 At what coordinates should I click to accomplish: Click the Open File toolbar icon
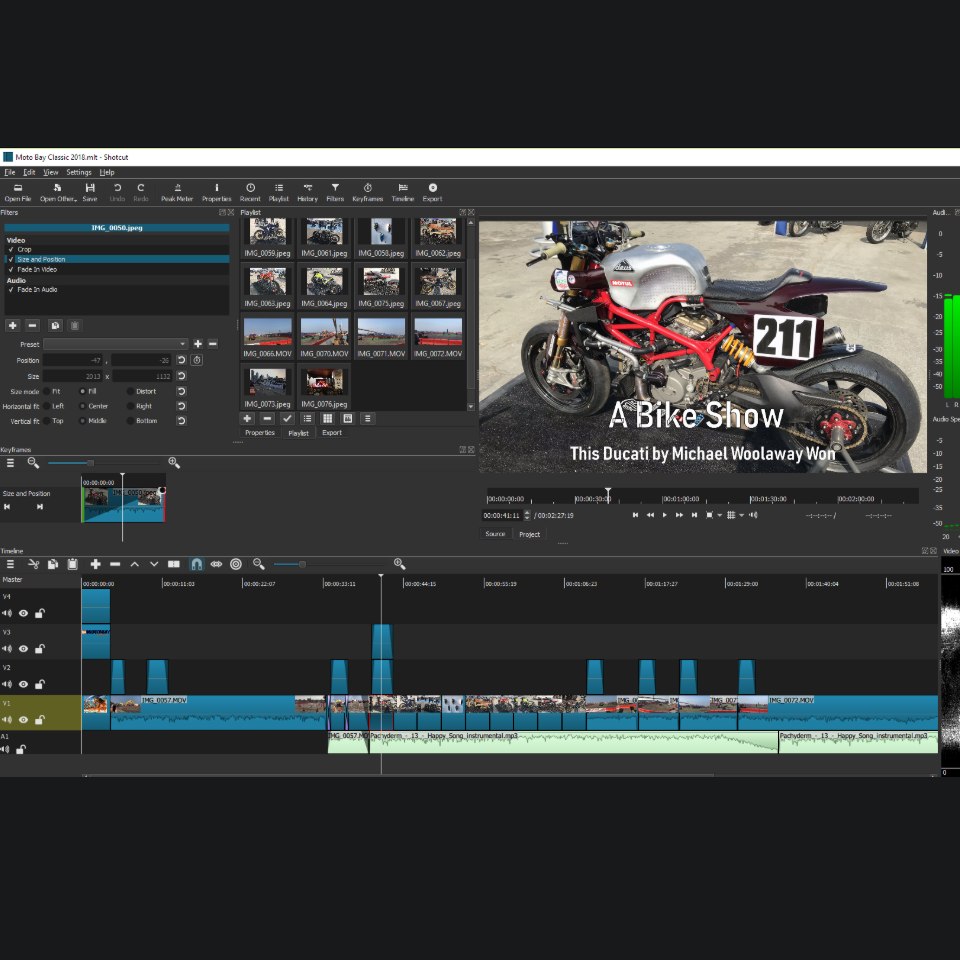coord(18,192)
